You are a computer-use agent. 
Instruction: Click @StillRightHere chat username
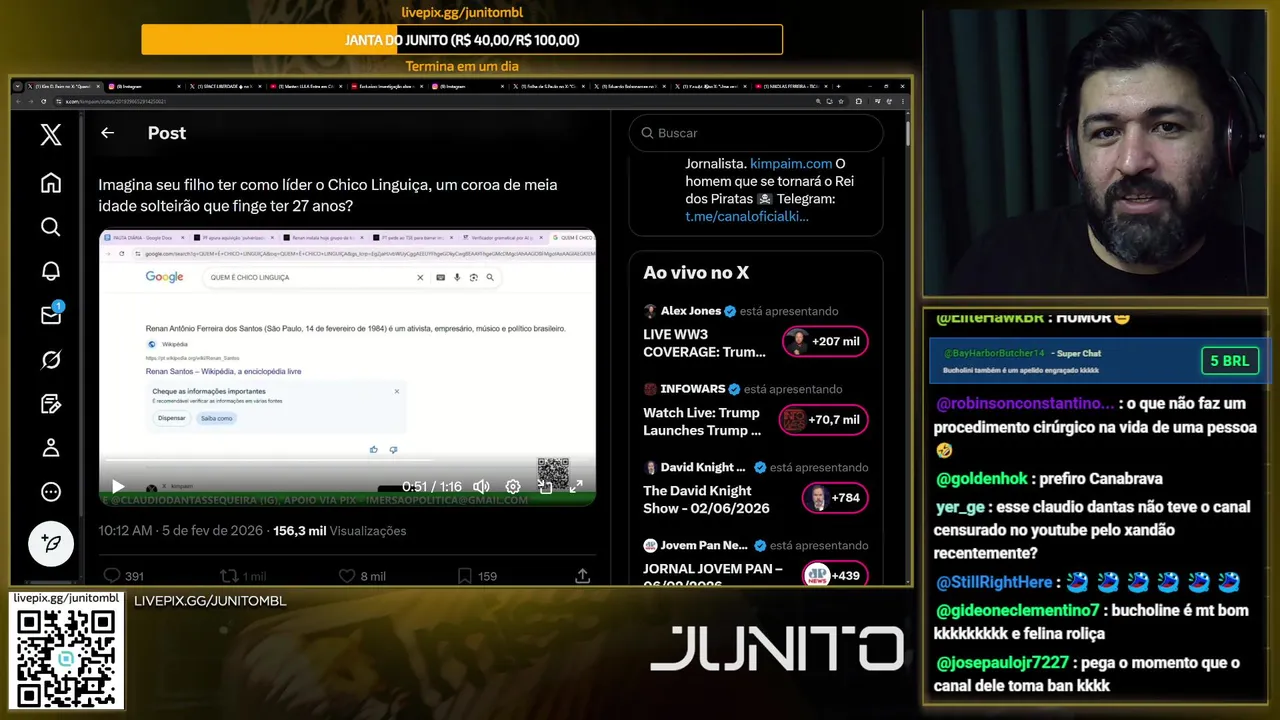click(994, 582)
